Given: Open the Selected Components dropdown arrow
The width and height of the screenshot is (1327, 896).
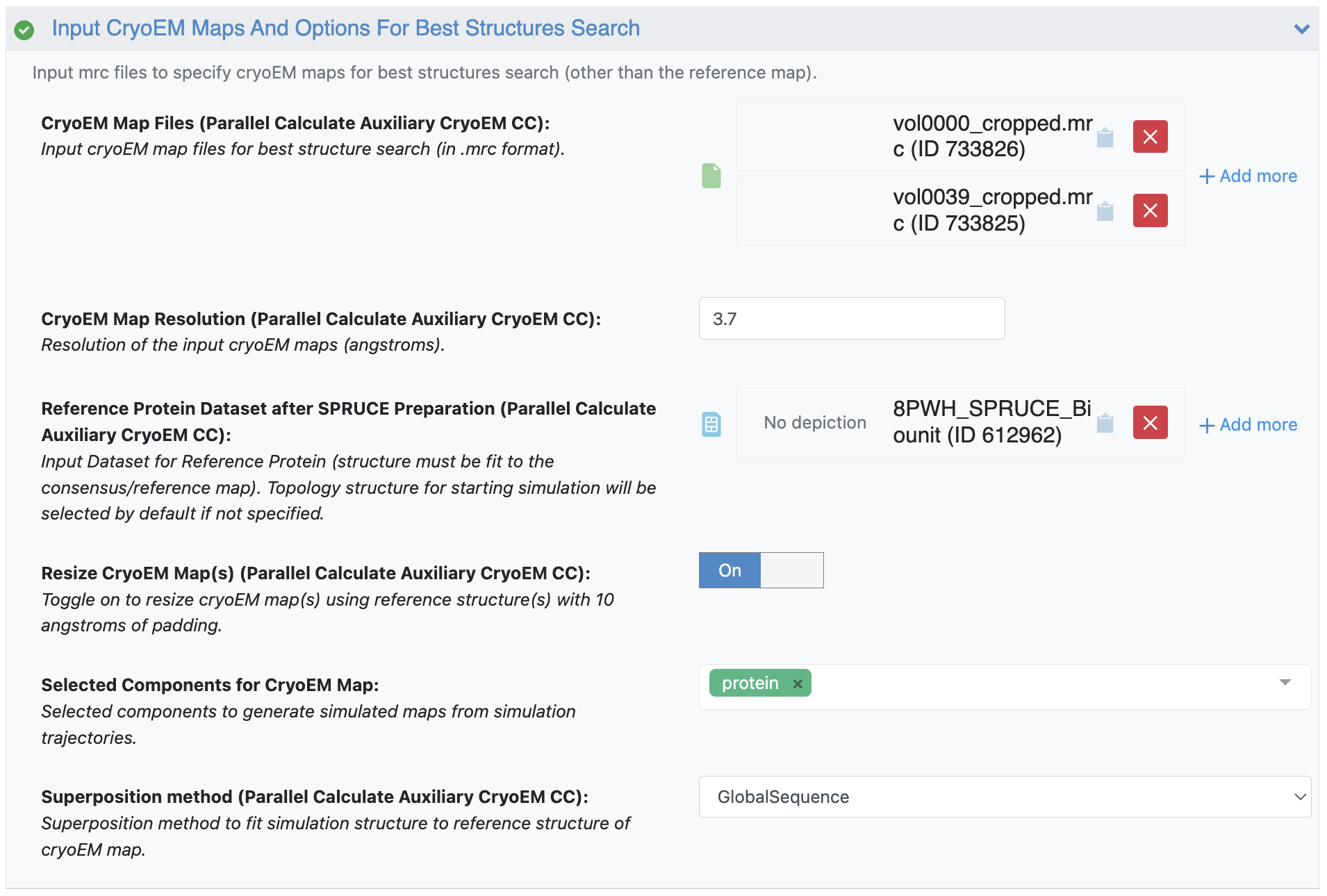Looking at the screenshot, I should [x=1285, y=683].
